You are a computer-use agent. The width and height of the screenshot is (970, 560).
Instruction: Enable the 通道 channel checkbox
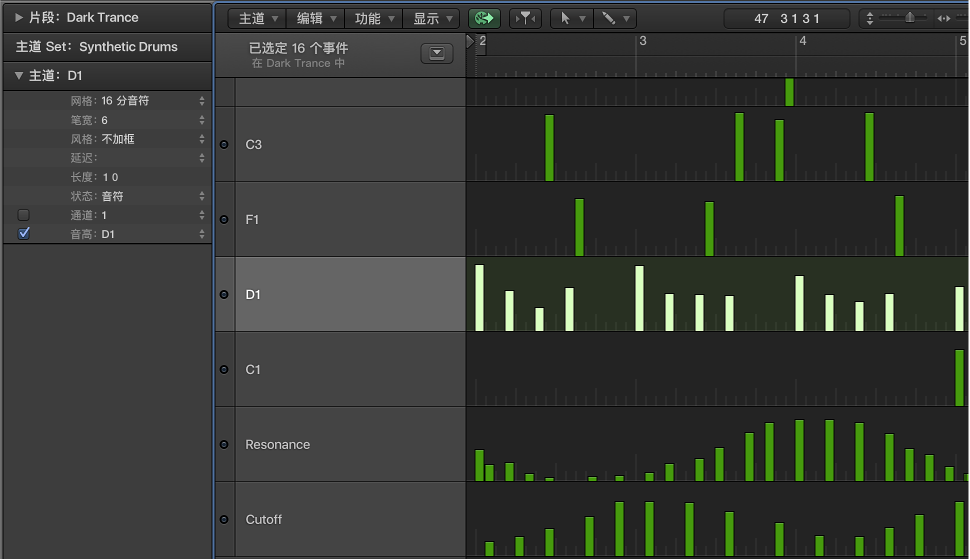[24, 215]
